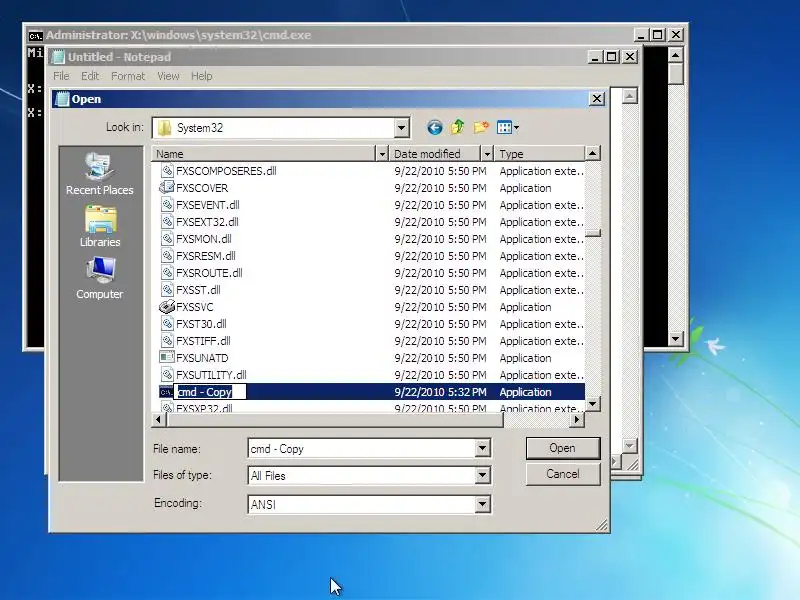Open Notepad's File menu
Viewport: 800px width, 600px height.
click(x=61, y=76)
